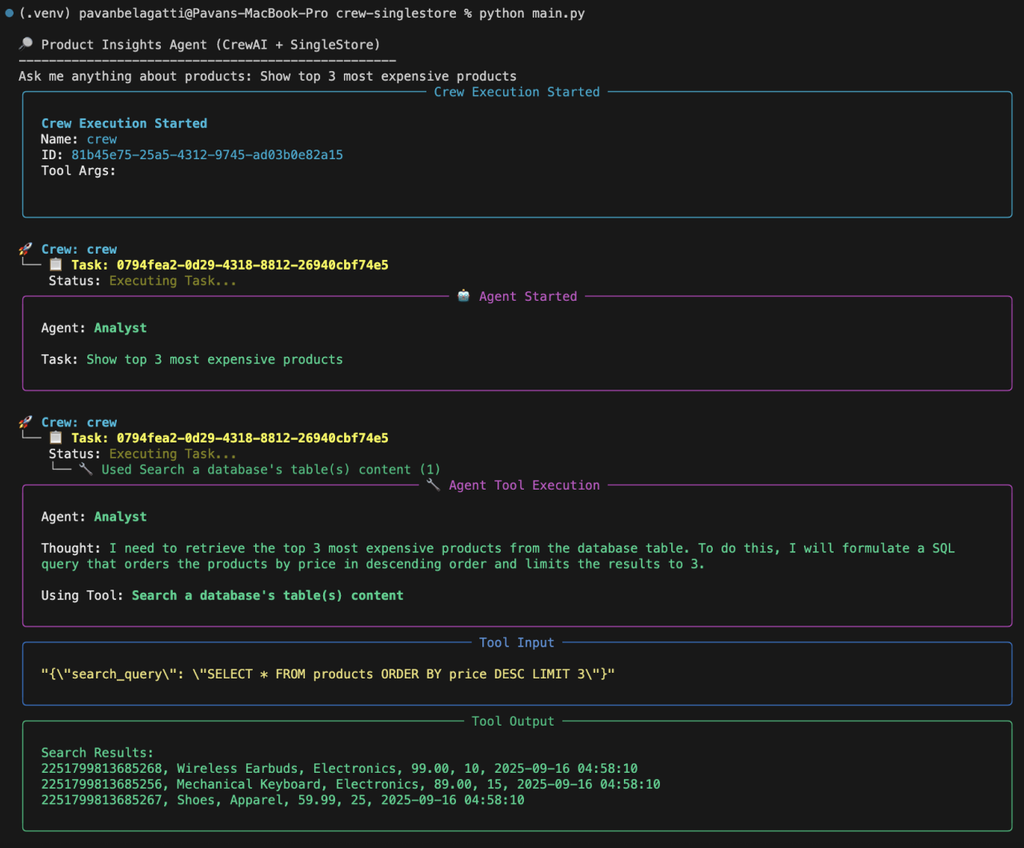Screen dimensions: 1024x848
Task: Click the Mechanical Keyboard result row
Action: [350, 784]
